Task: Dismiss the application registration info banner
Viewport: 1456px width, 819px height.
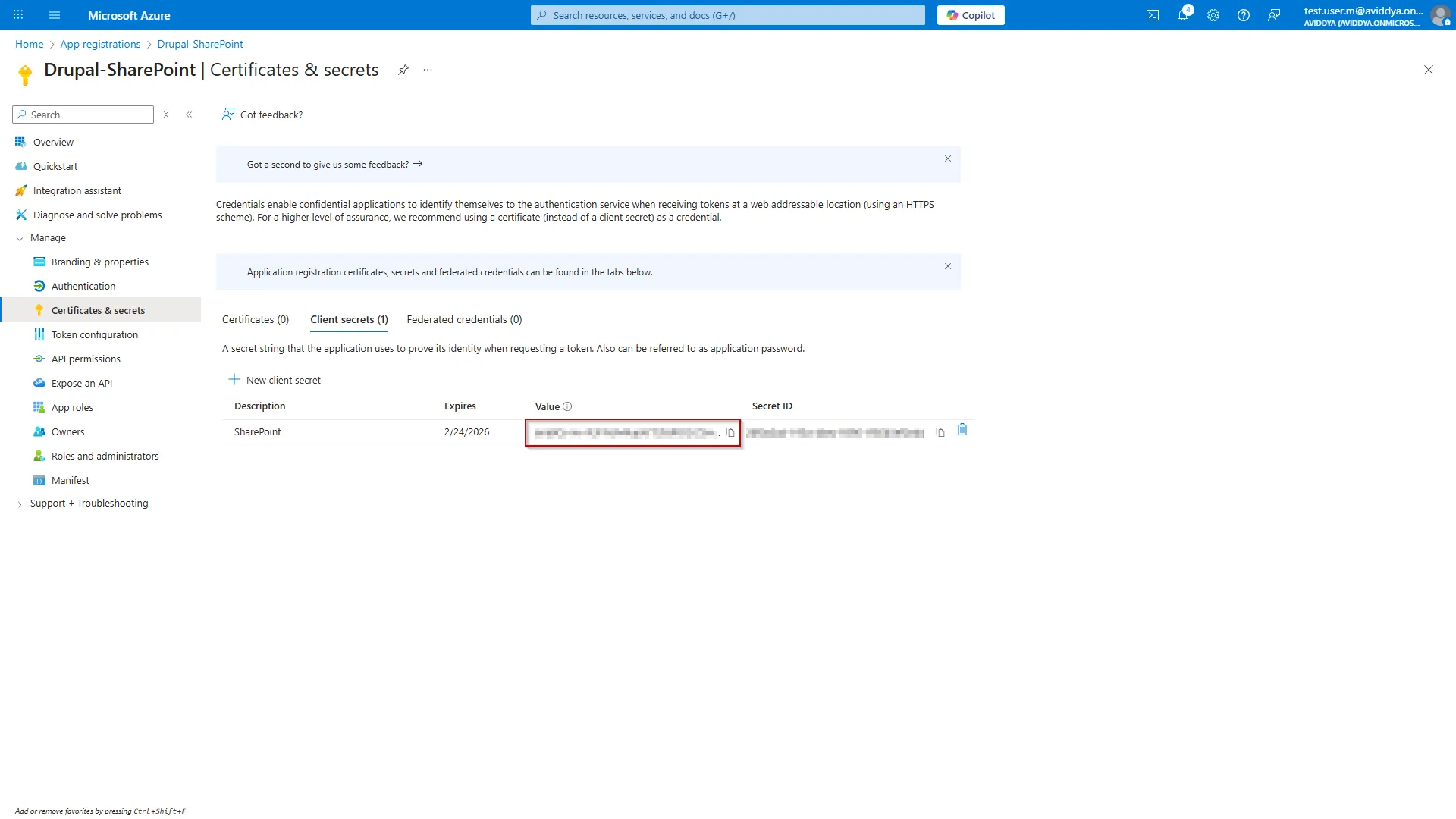Action: (x=948, y=266)
